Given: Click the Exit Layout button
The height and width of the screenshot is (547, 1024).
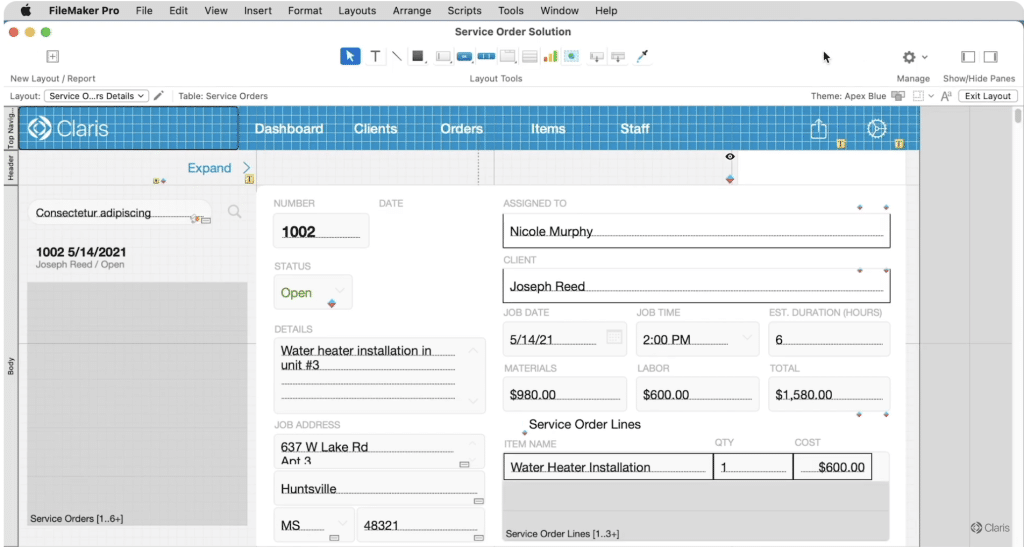Looking at the screenshot, I should click(988, 96).
